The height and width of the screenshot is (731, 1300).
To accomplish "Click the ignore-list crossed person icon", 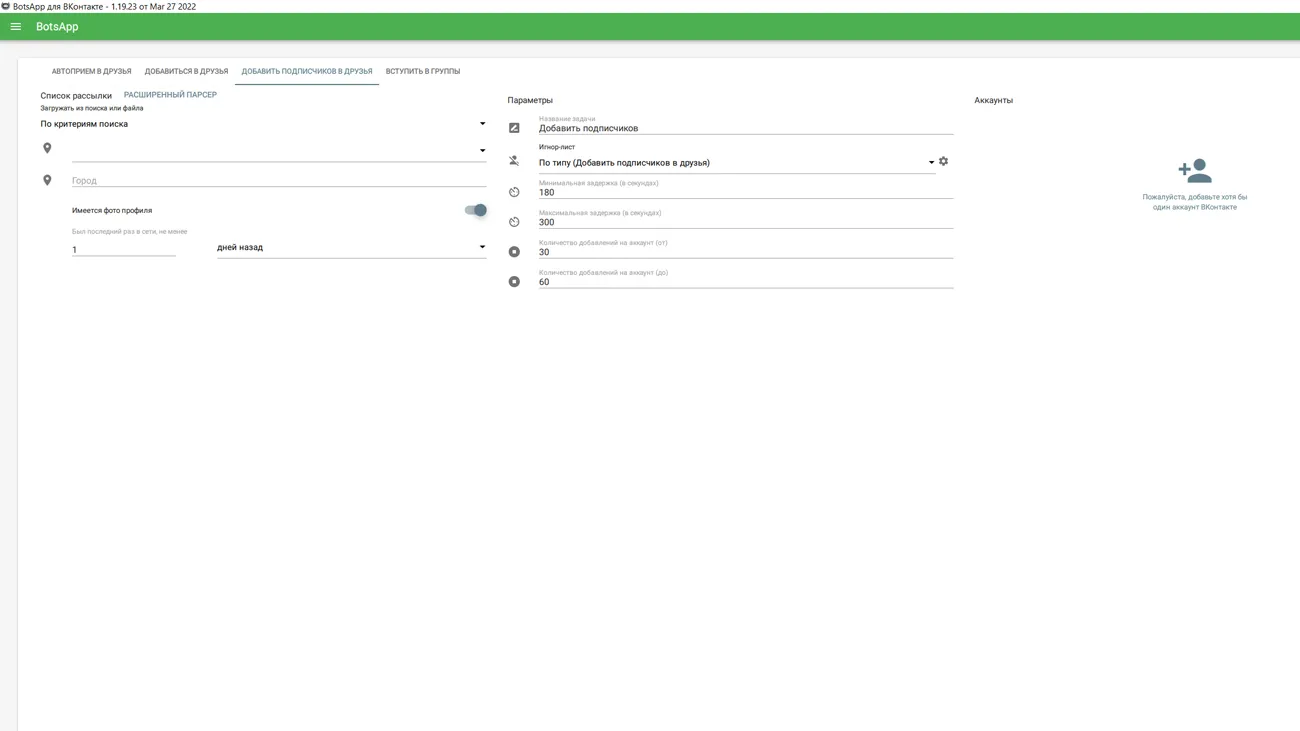I will 514,161.
